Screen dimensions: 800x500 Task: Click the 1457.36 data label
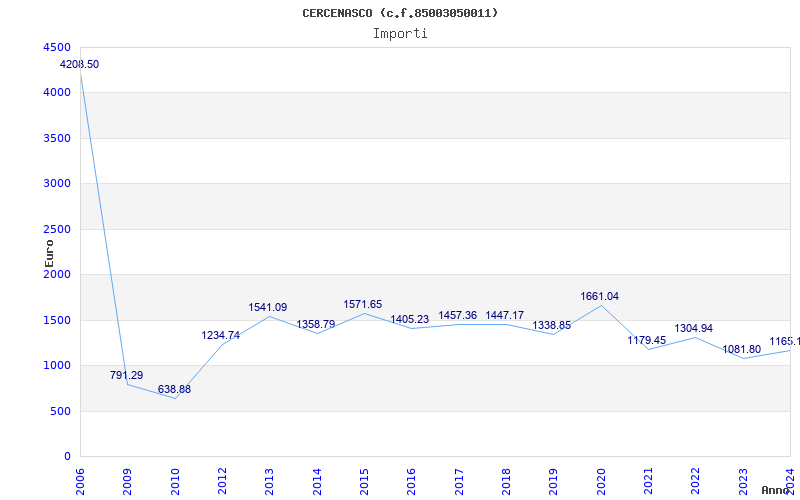pyautogui.click(x=458, y=316)
